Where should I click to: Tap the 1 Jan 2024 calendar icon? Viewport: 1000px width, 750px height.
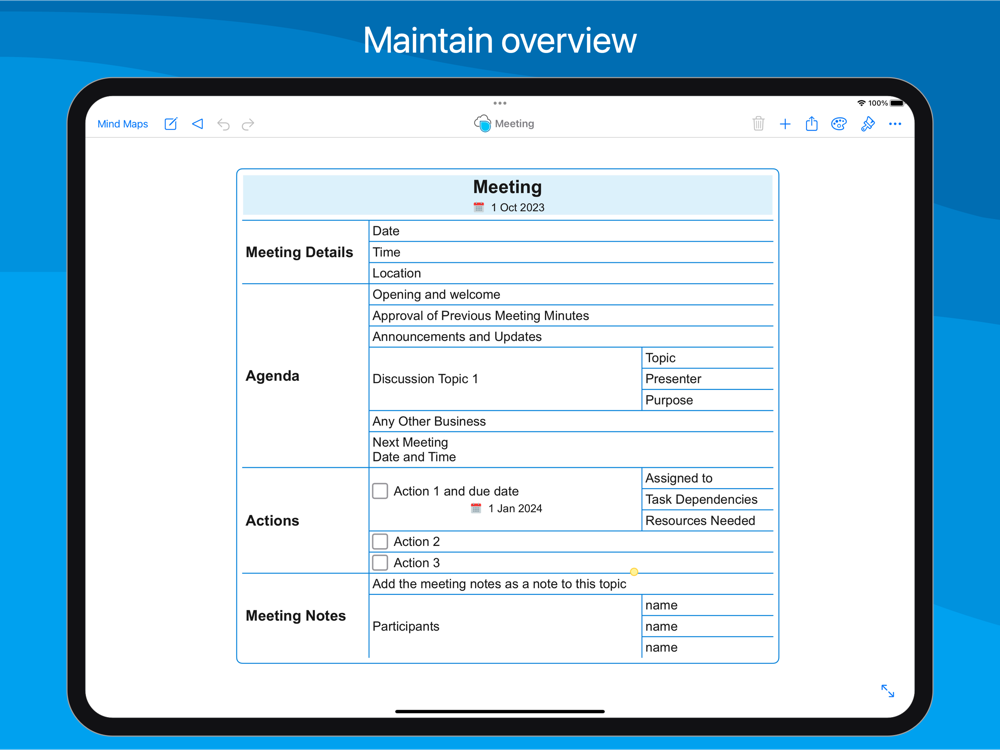[x=476, y=508]
